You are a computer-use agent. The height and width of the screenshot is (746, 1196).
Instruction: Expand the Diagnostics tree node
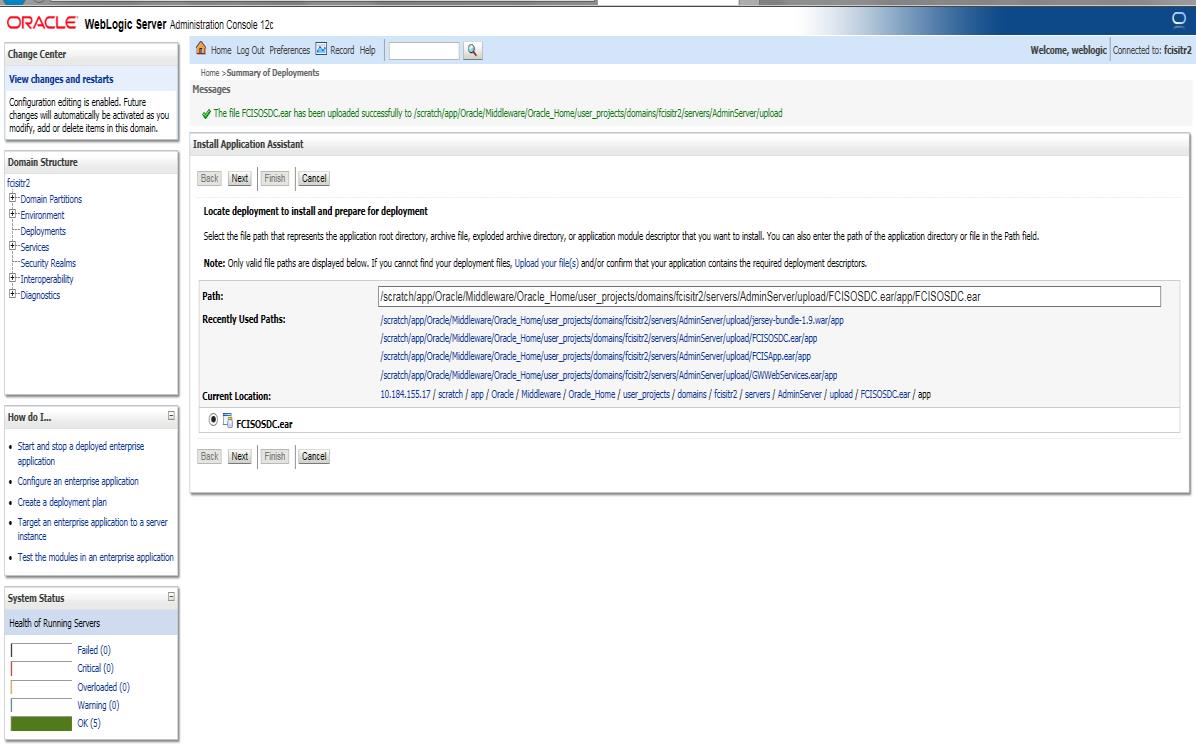pos(12,294)
